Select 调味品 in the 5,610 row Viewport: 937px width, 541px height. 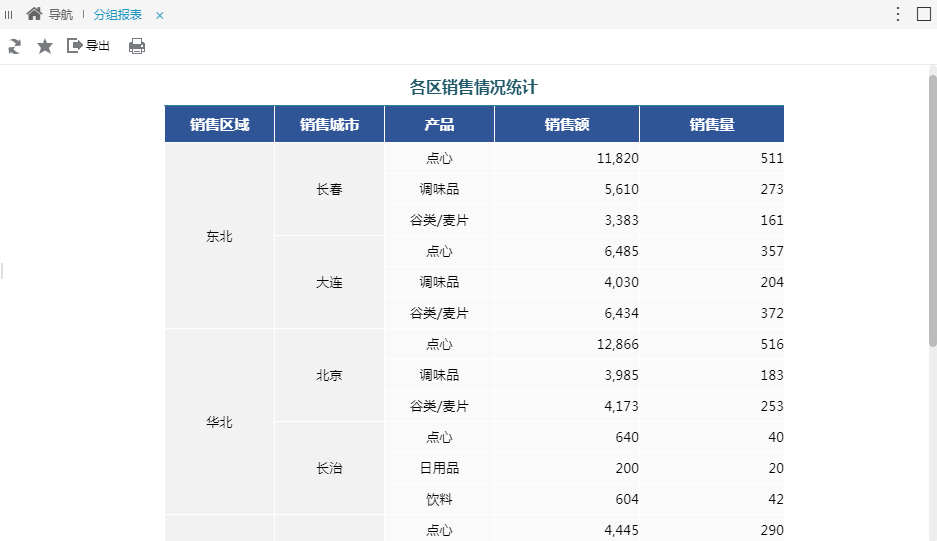[x=439, y=189]
